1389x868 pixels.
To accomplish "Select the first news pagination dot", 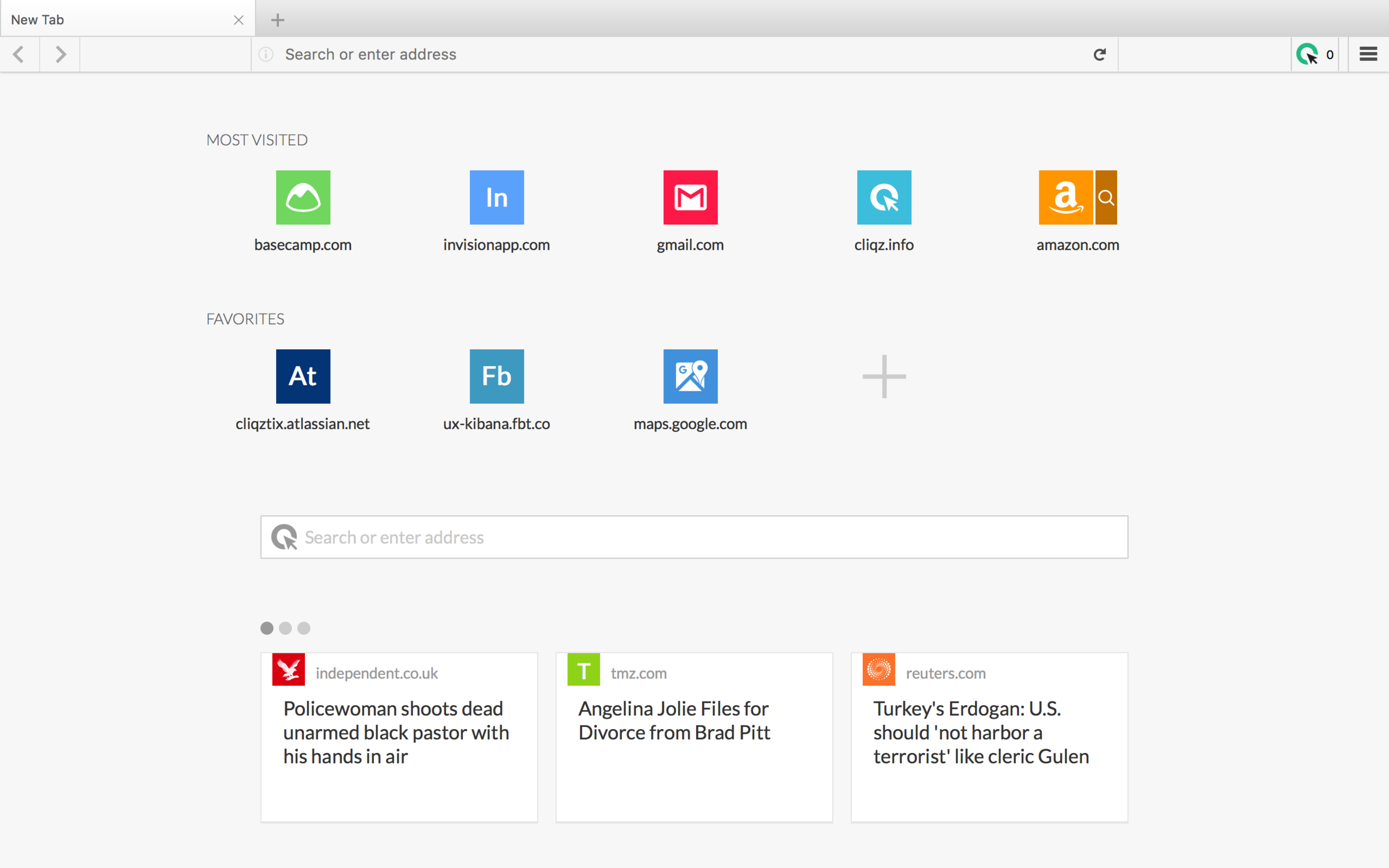I will coord(267,628).
